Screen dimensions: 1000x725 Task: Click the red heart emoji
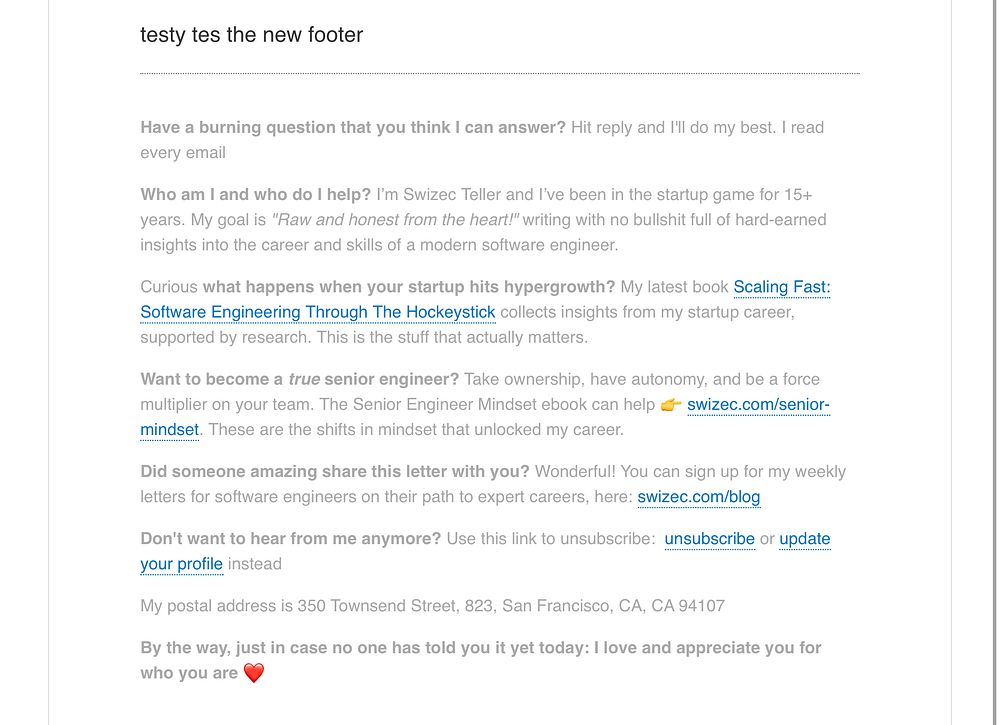[x=254, y=673]
